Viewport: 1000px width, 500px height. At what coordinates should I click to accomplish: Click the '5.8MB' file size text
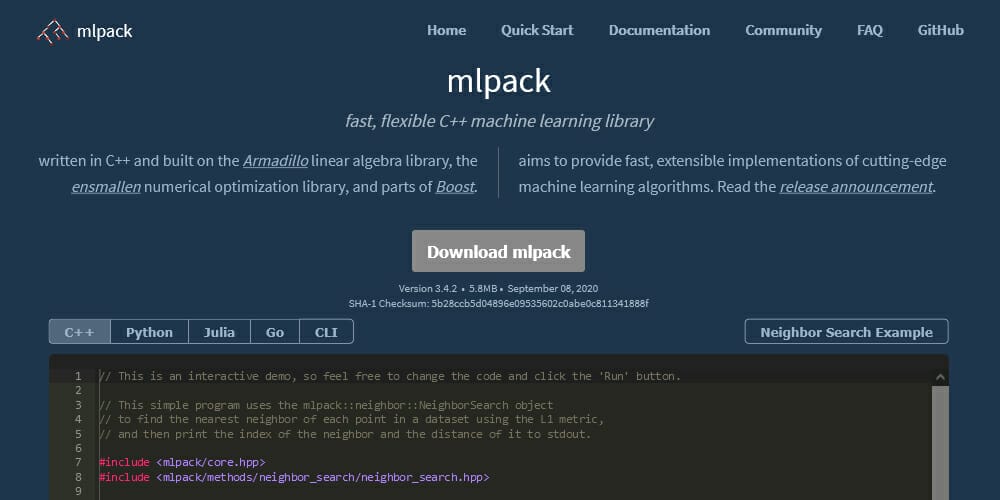tap(482, 288)
